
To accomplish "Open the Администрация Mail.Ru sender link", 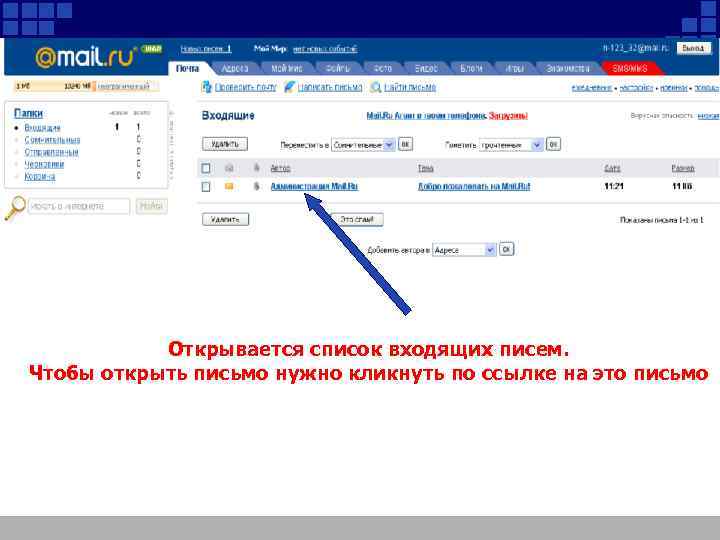I will [x=314, y=186].
